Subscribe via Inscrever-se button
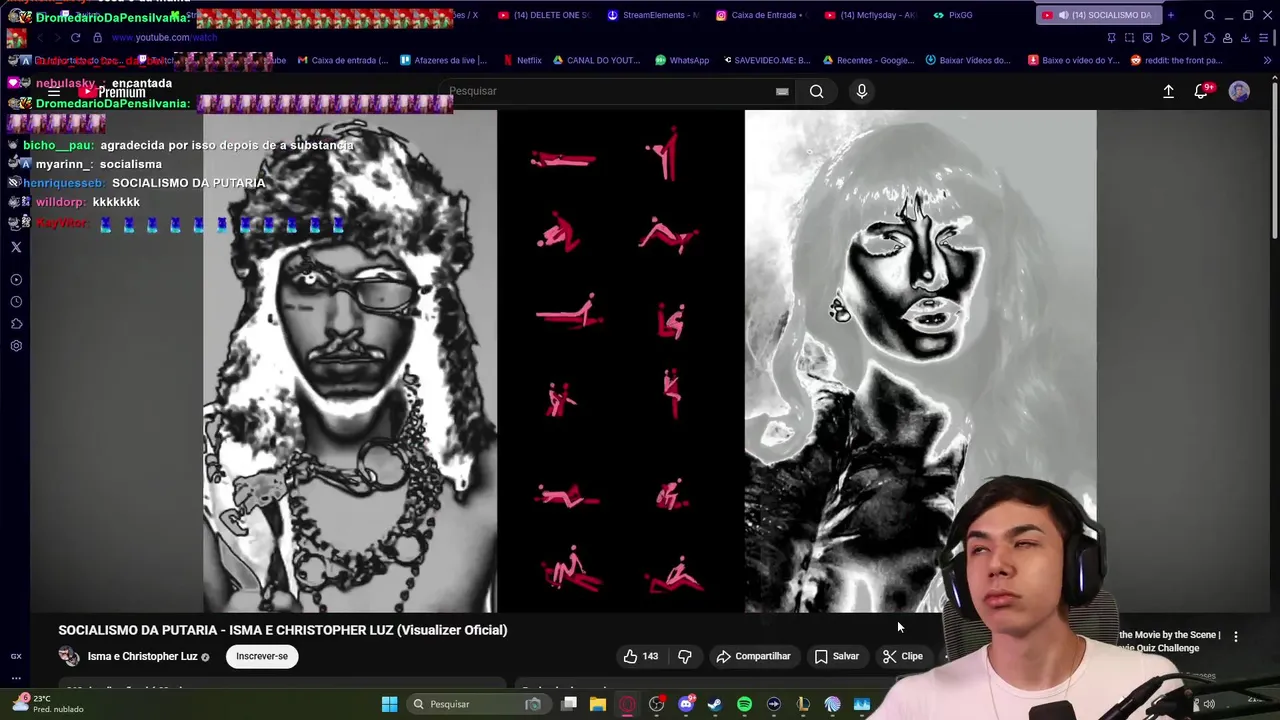This screenshot has height=720, width=1280. 262,656
